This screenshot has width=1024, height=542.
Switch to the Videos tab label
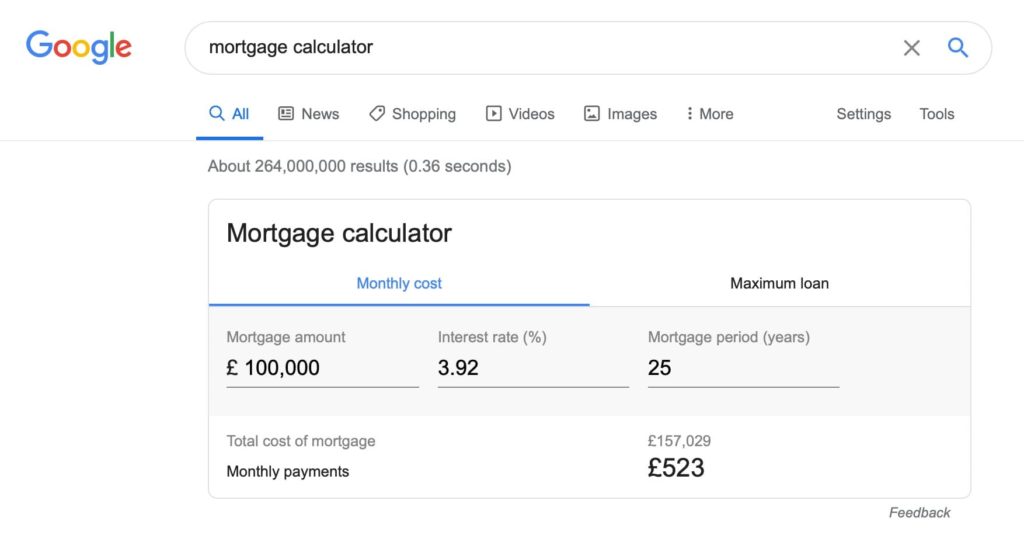click(x=532, y=114)
